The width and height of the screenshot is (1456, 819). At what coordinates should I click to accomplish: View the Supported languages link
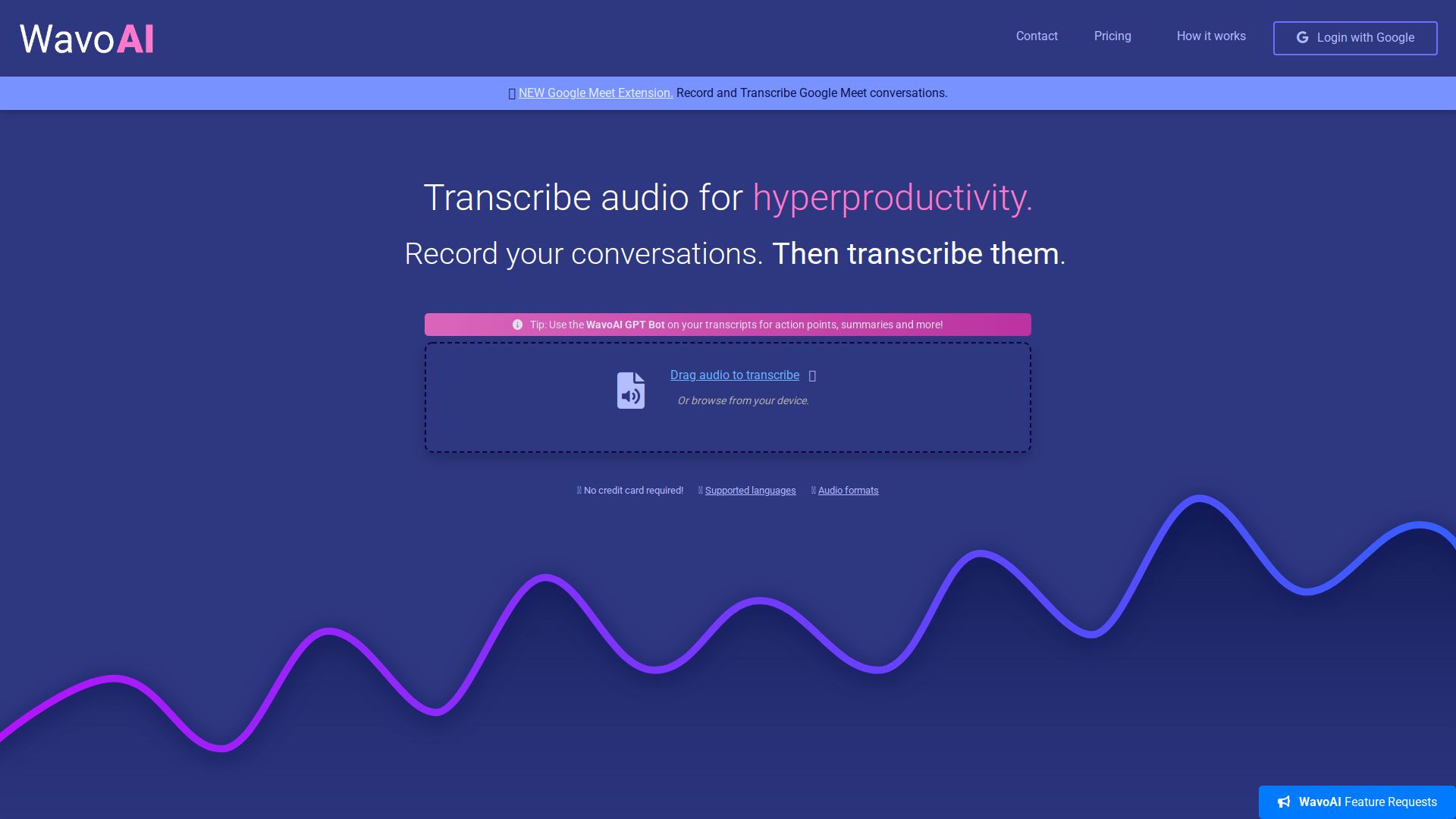coord(750,491)
